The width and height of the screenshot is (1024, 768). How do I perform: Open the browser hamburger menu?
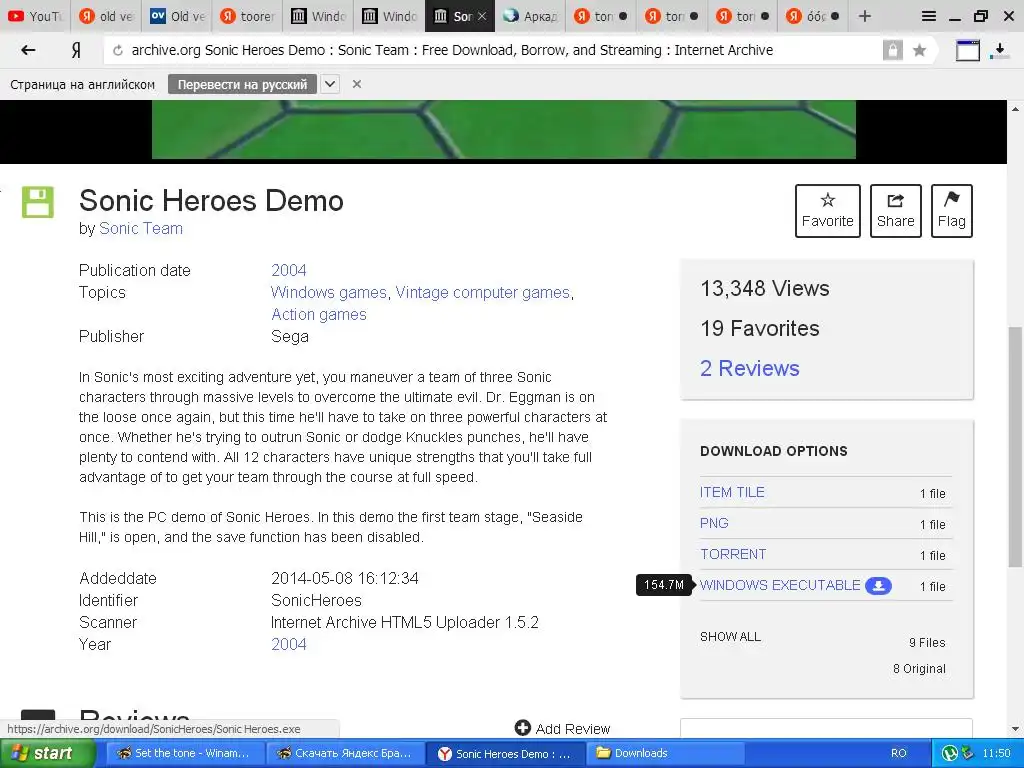[929, 16]
